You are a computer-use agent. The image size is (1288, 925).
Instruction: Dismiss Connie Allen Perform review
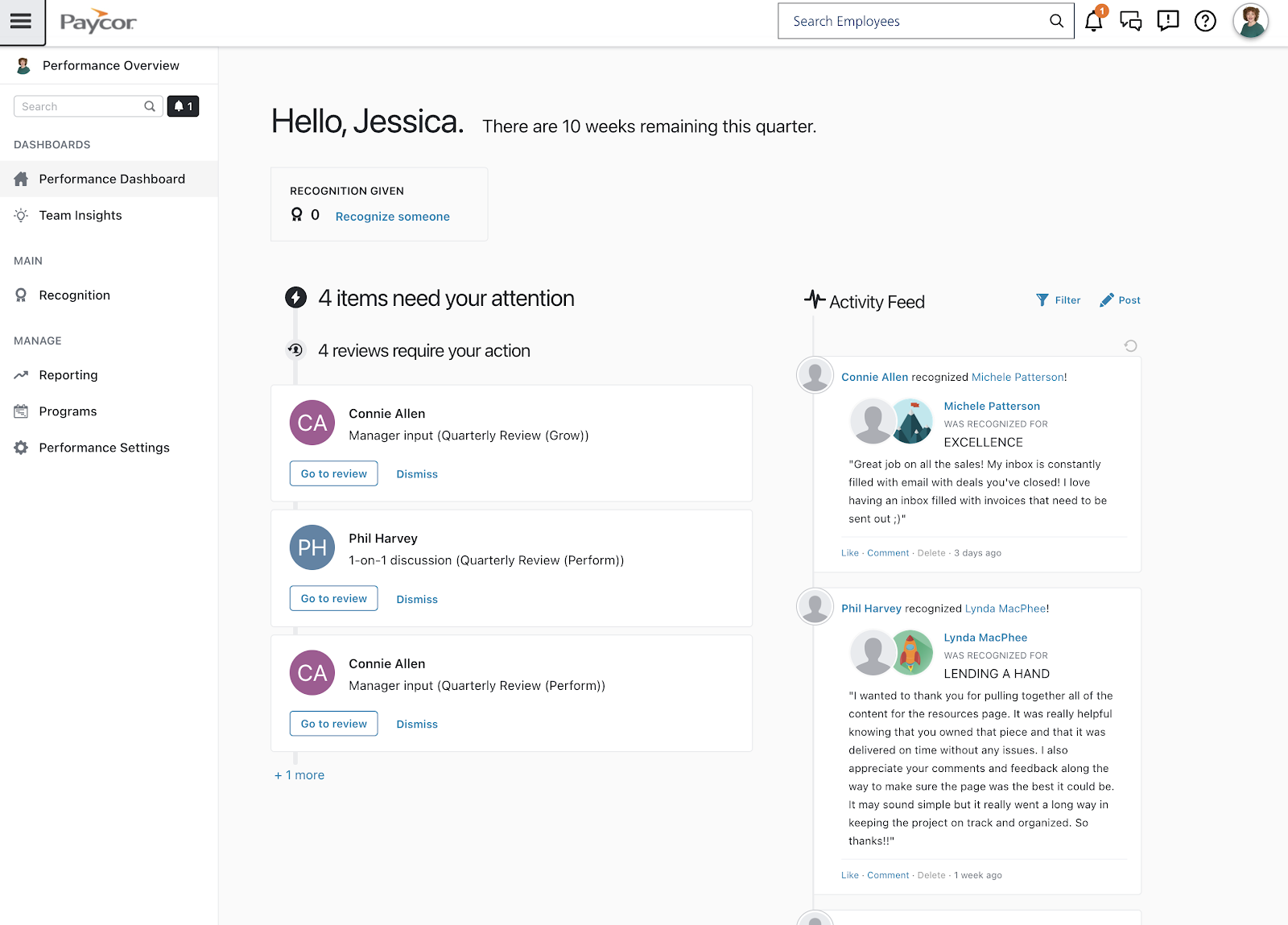click(x=417, y=725)
